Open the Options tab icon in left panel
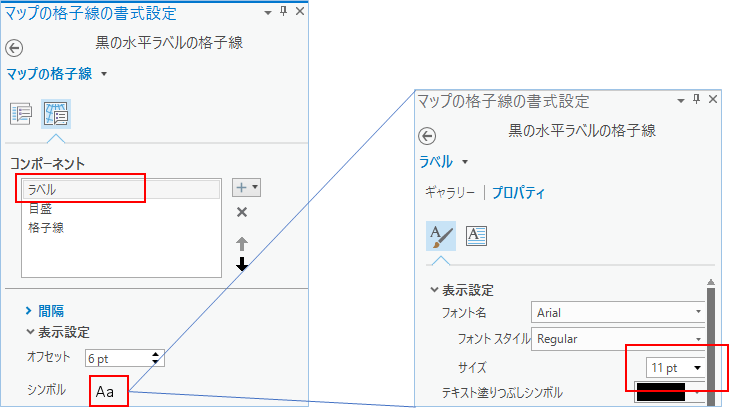Viewport: 729px width, 408px height. pos(20,114)
